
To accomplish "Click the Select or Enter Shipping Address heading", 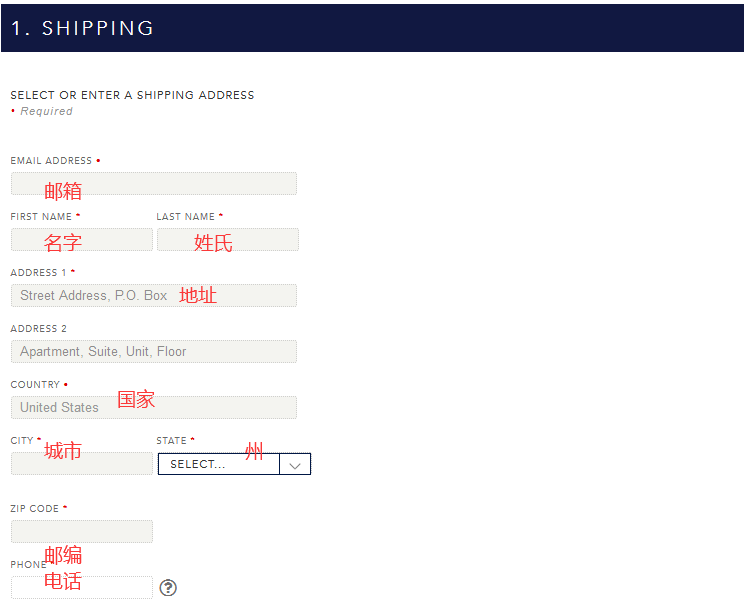I will click(132, 96).
